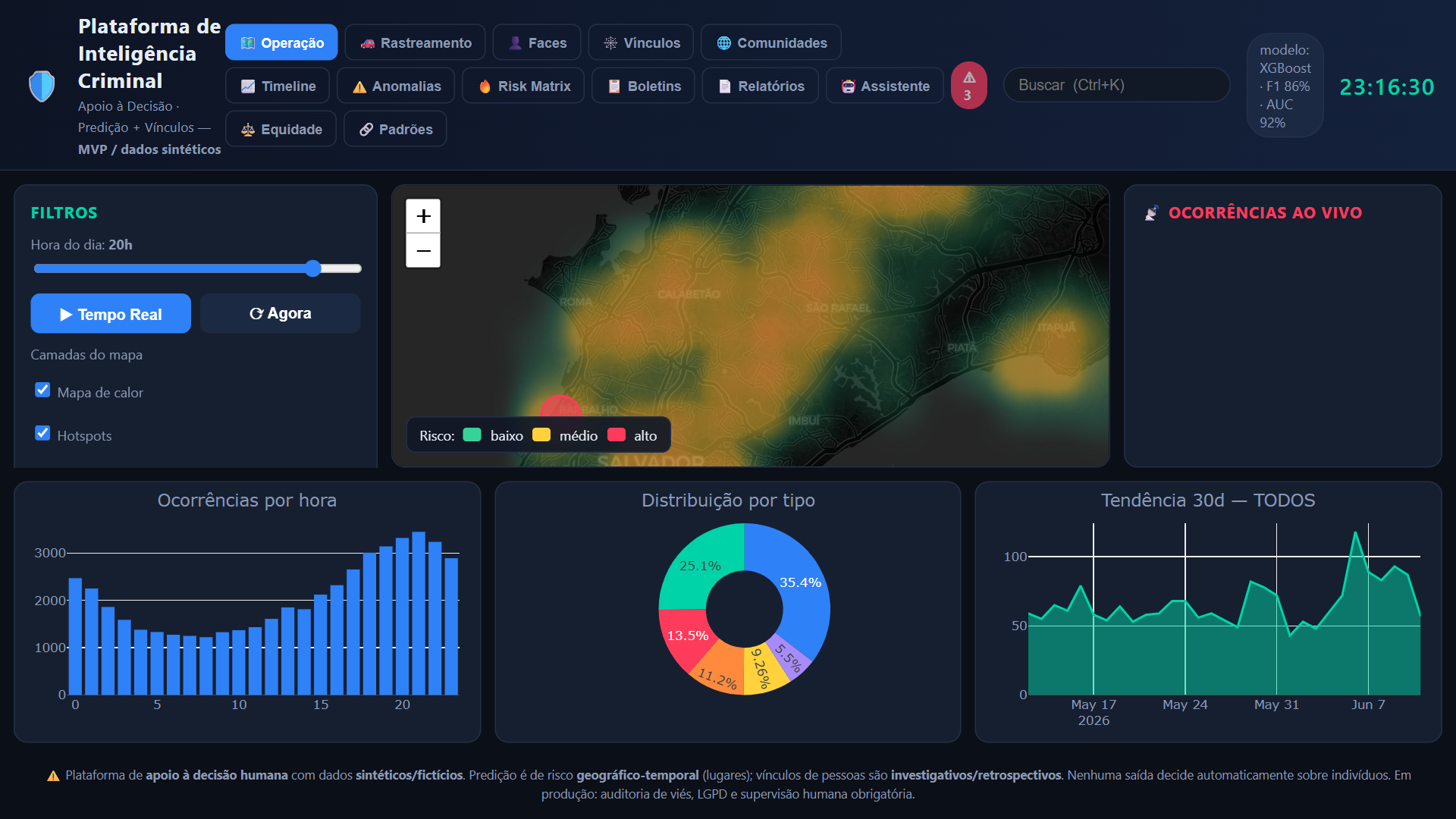Image resolution: width=1456 pixels, height=819 pixels.
Task: Open the Boletins tab
Action: (x=643, y=86)
